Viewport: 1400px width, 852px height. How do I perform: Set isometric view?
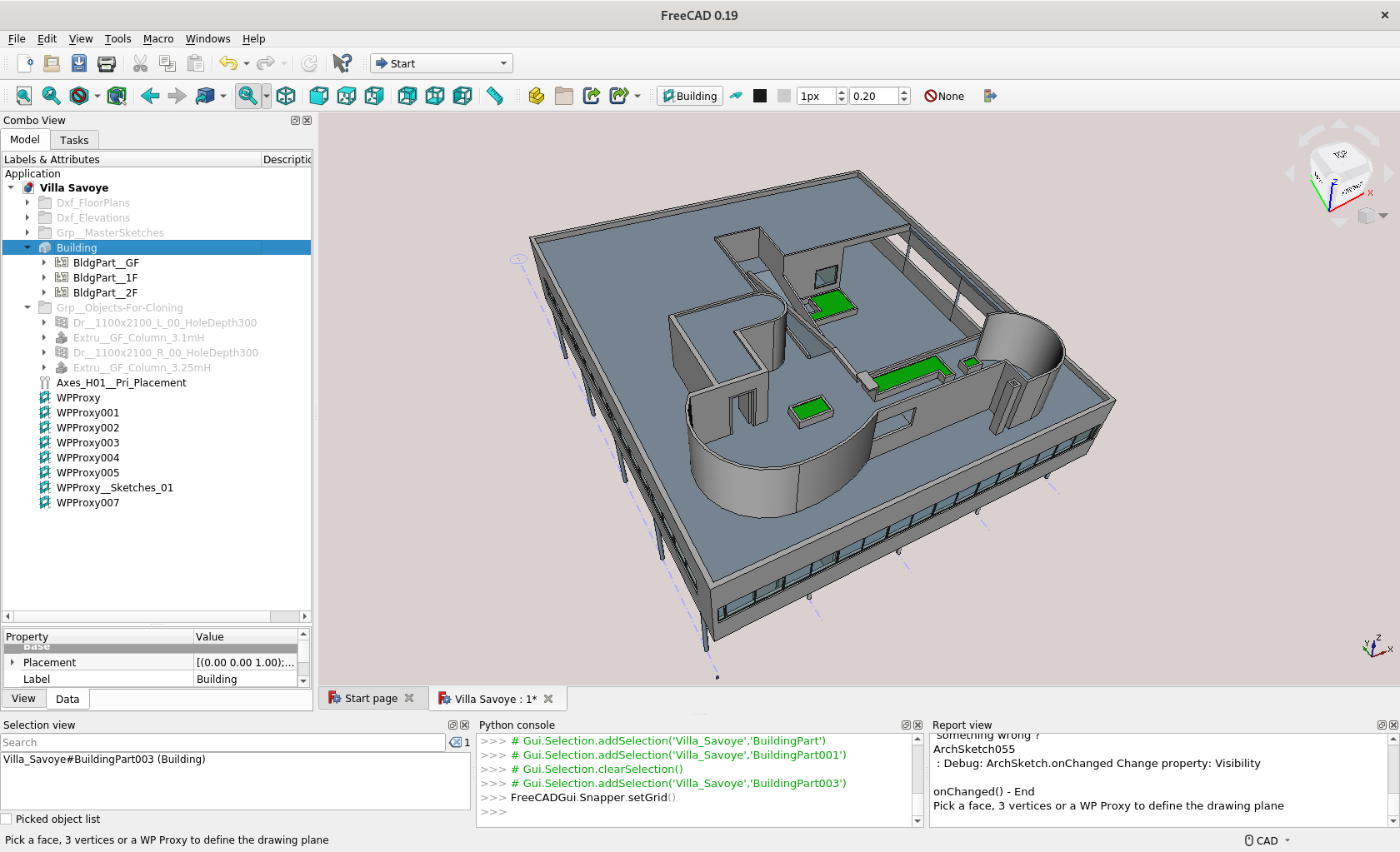click(x=286, y=96)
